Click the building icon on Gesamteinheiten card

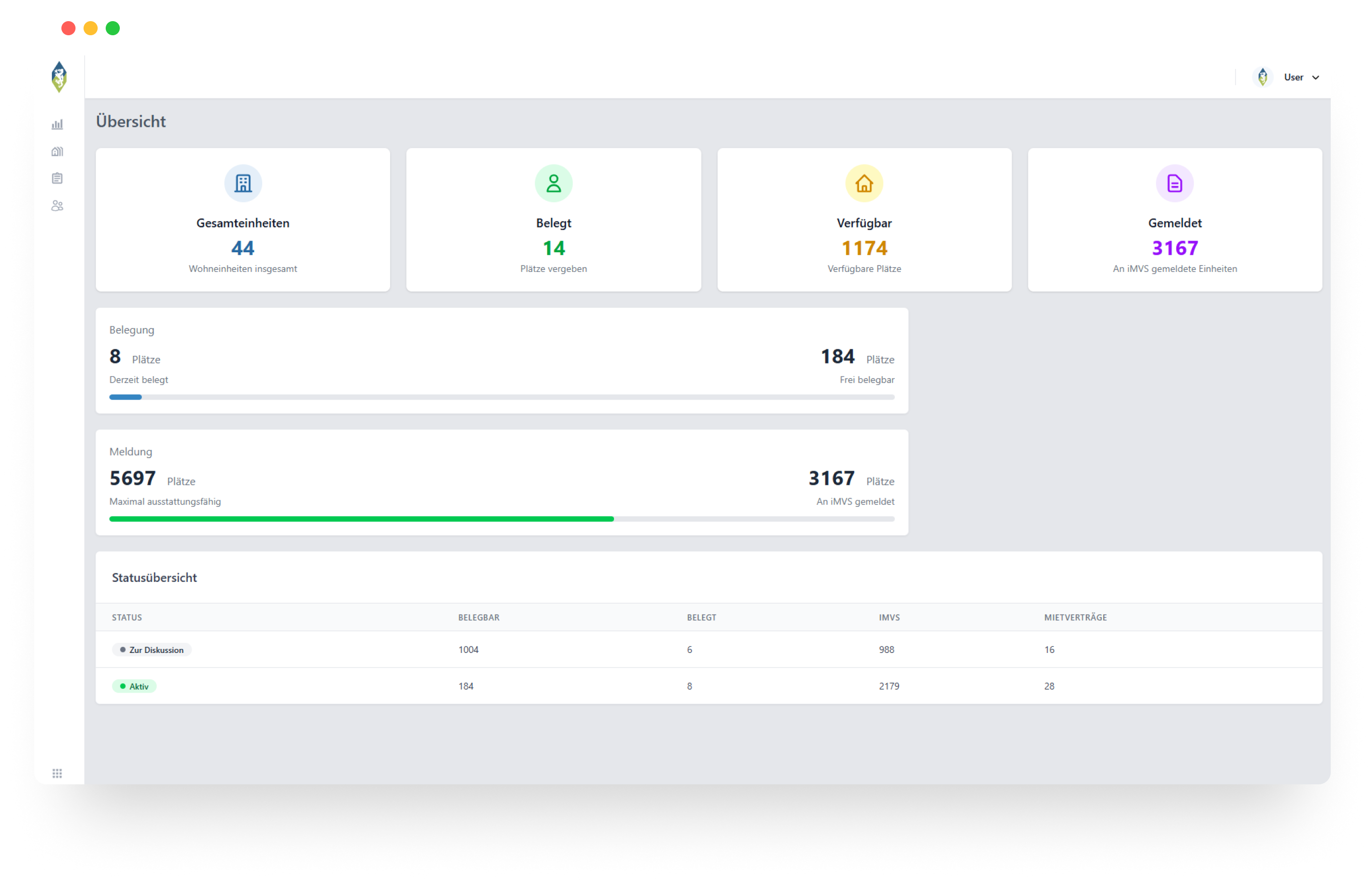[243, 183]
